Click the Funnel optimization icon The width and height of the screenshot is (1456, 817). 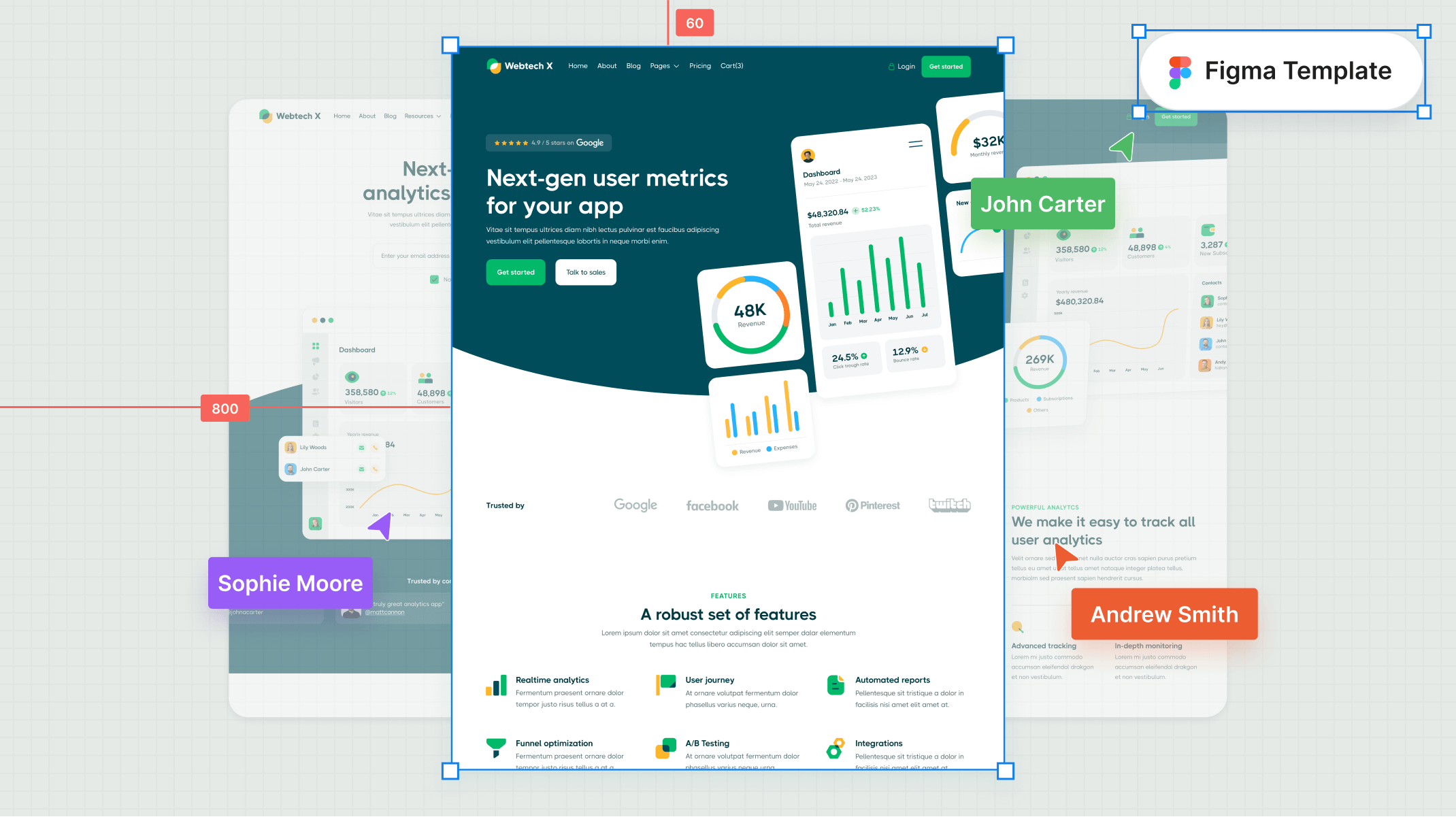(497, 748)
